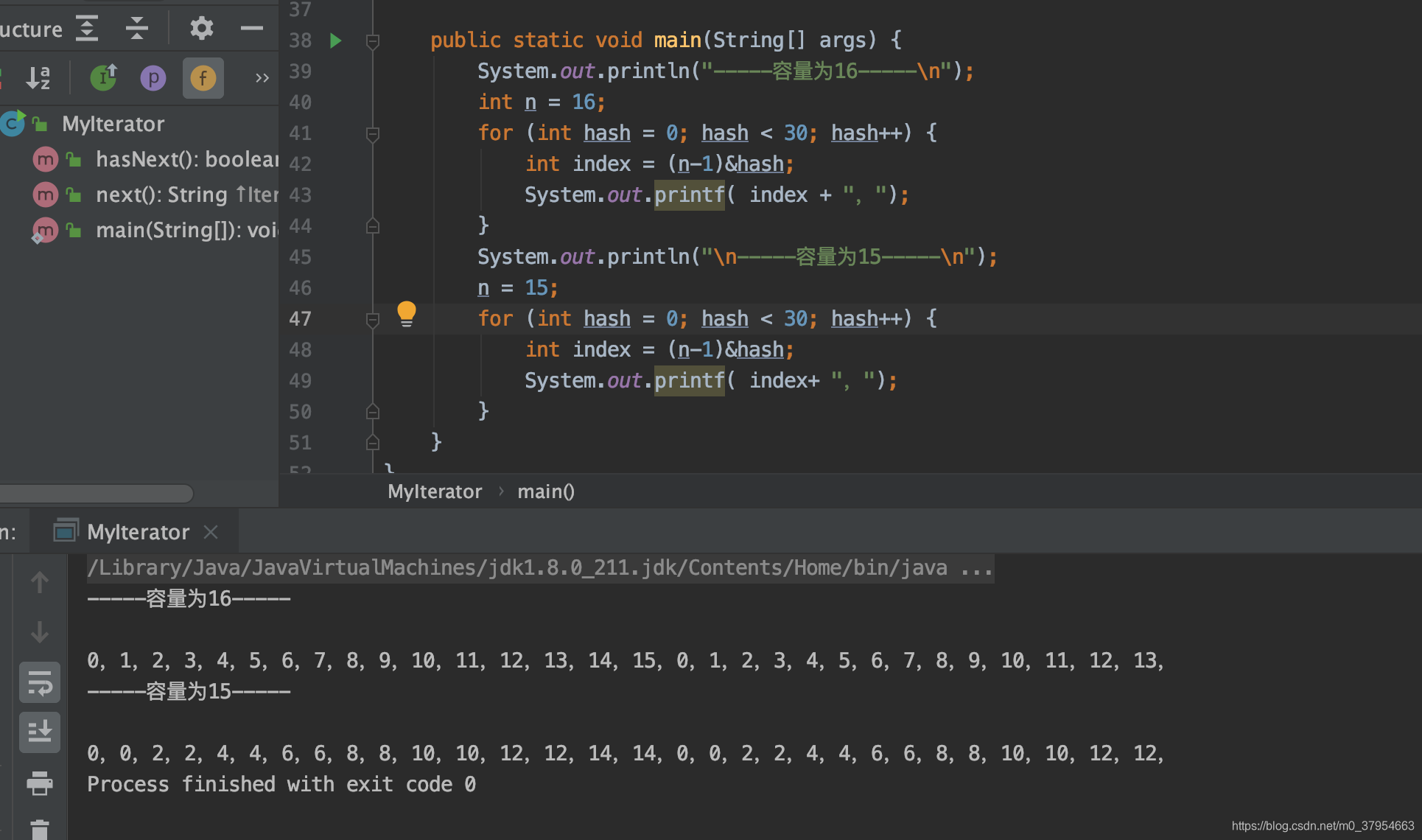Click the yellow intention lightbulb at line 47

coord(406,314)
